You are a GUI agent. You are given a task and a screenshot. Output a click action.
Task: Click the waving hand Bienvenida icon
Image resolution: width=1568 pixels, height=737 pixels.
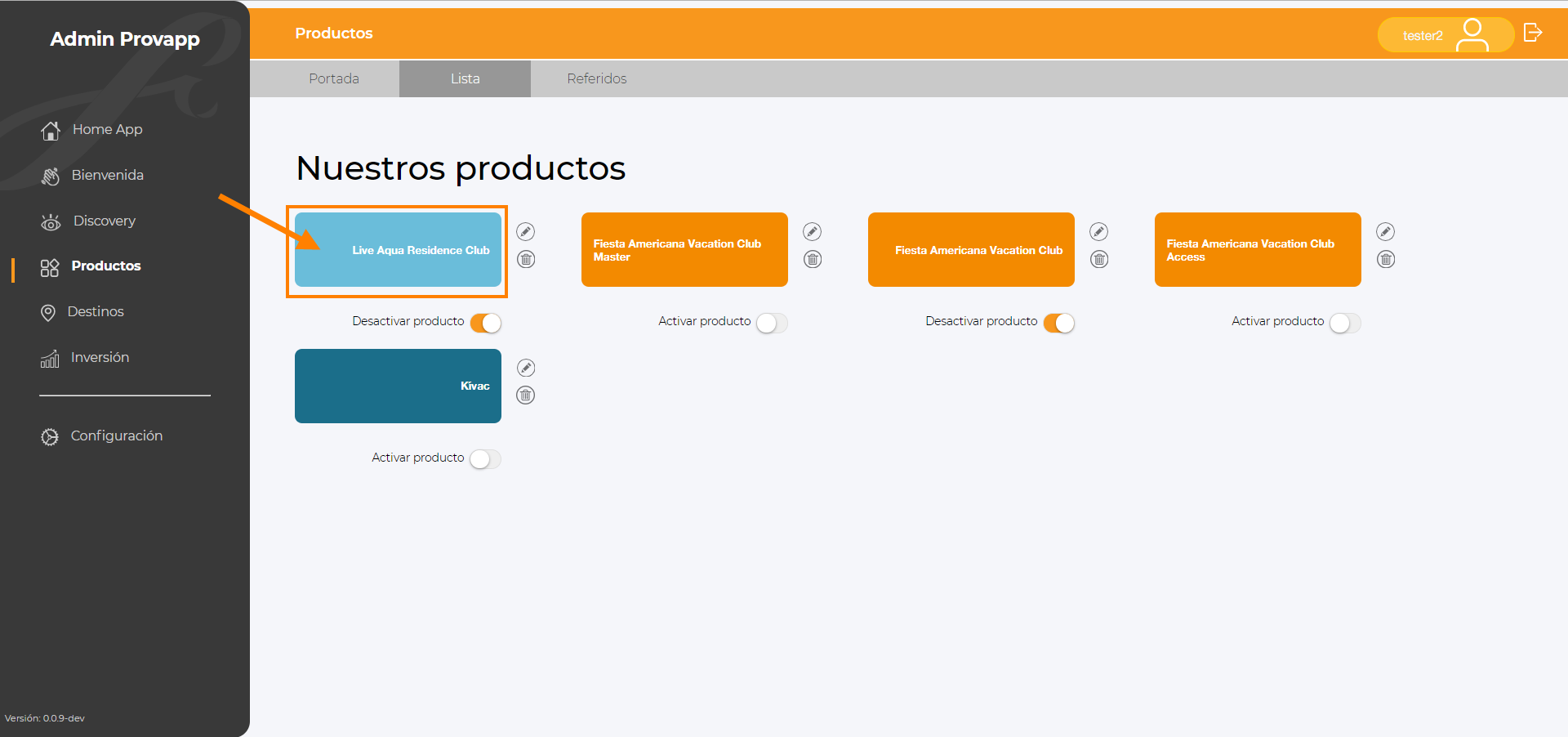(x=51, y=176)
